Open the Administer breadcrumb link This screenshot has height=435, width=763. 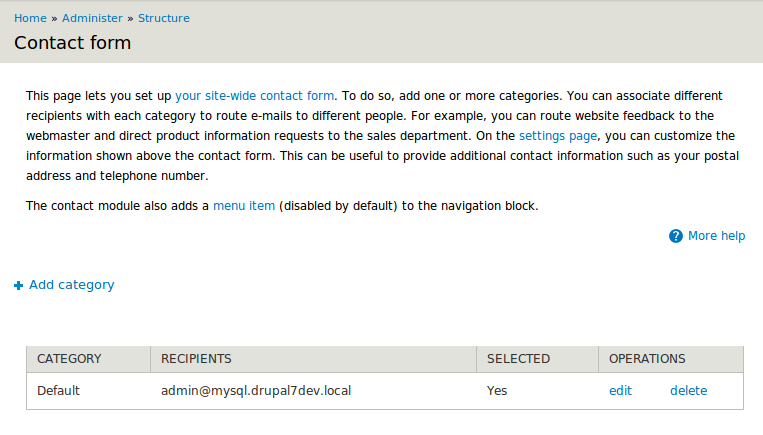(92, 18)
